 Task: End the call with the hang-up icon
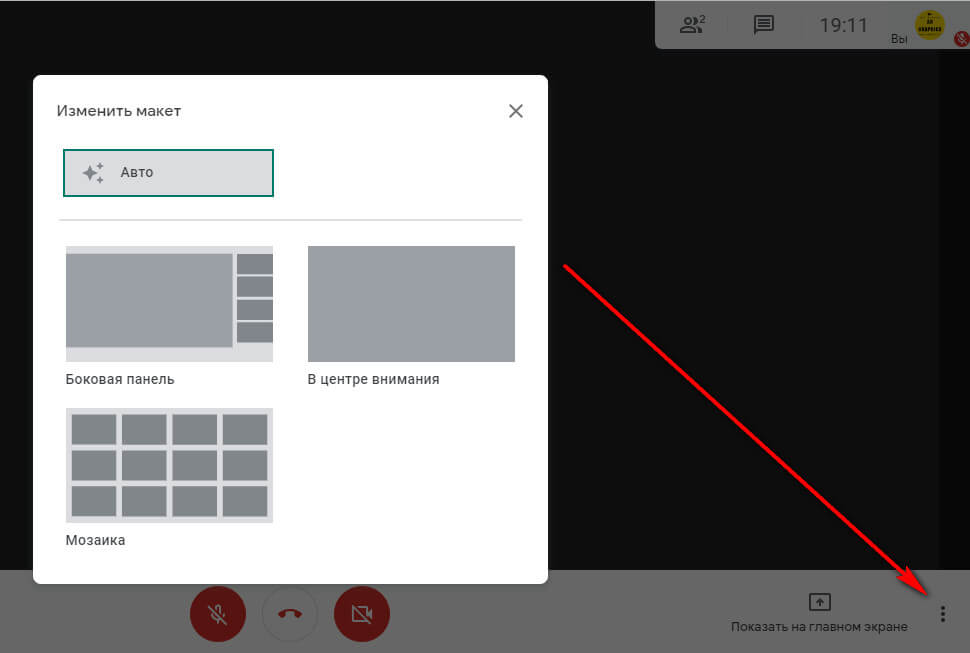289,614
